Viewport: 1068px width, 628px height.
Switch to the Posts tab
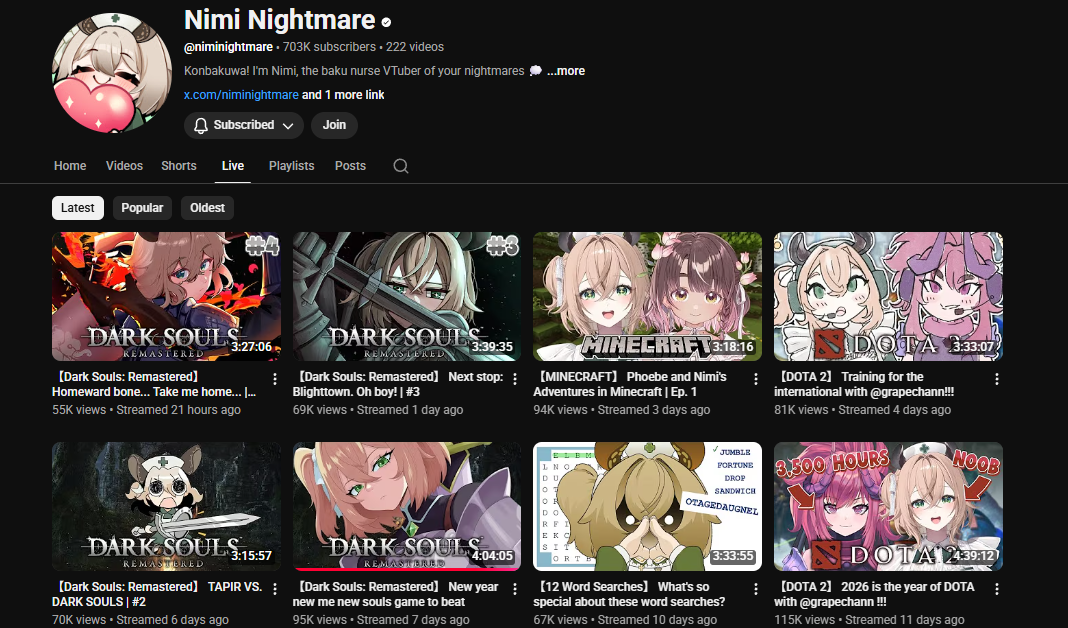pos(350,166)
